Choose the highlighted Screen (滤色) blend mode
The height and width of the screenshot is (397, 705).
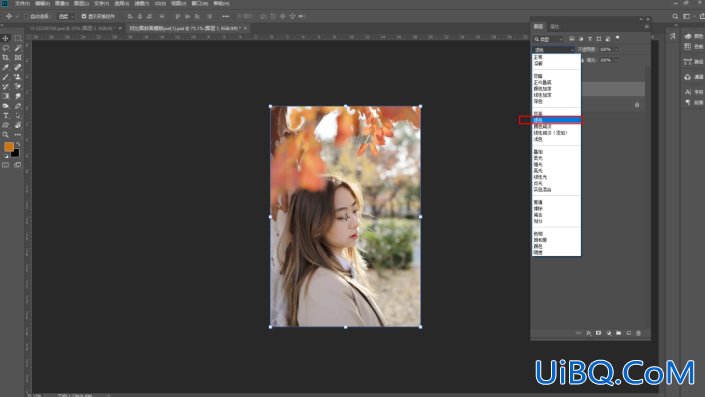pyautogui.click(x=556, y=120)
